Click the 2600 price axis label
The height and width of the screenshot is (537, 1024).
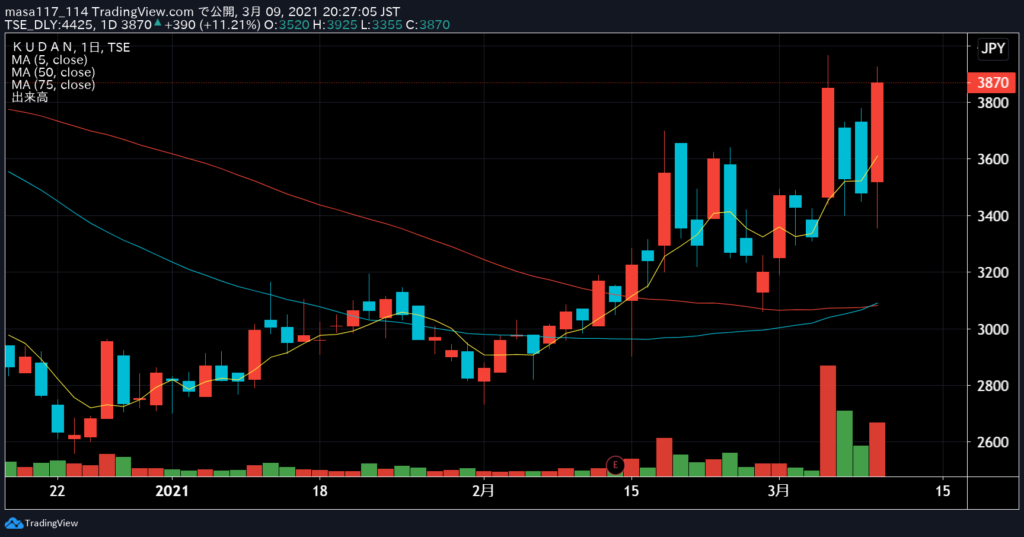[992, 442]
